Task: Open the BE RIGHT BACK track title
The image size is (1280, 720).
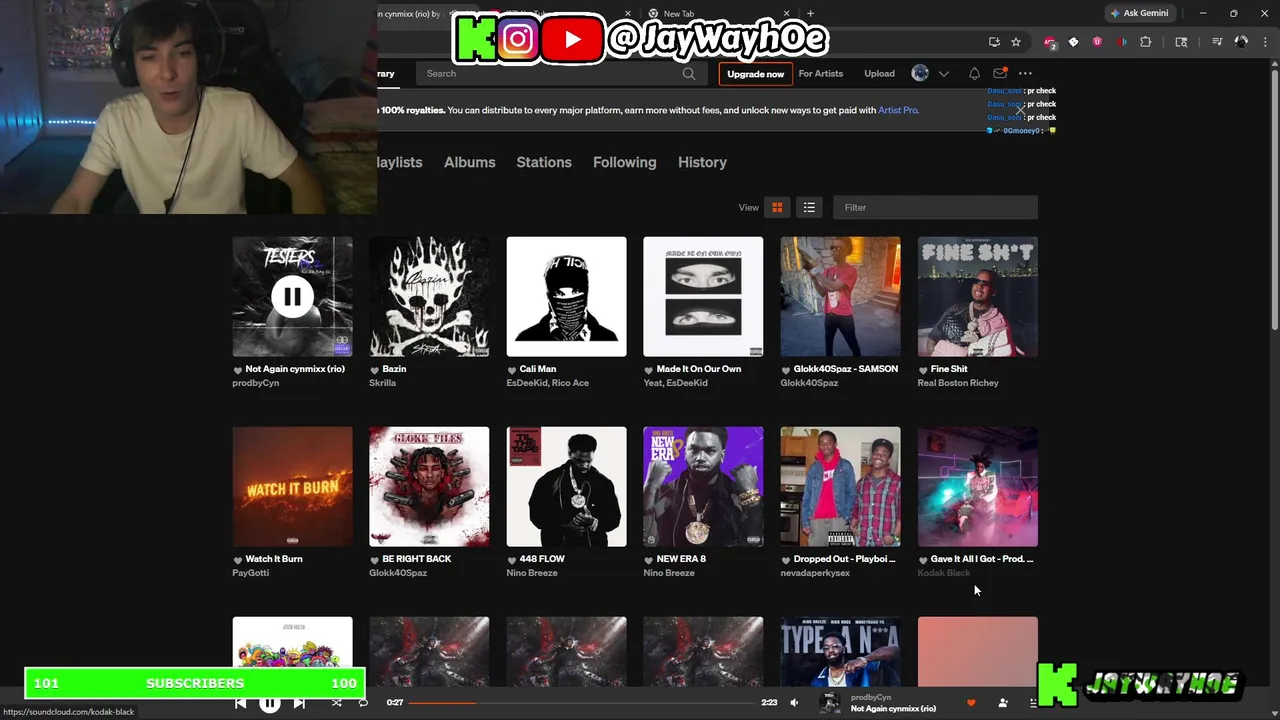Action: [x=416, y=559]
